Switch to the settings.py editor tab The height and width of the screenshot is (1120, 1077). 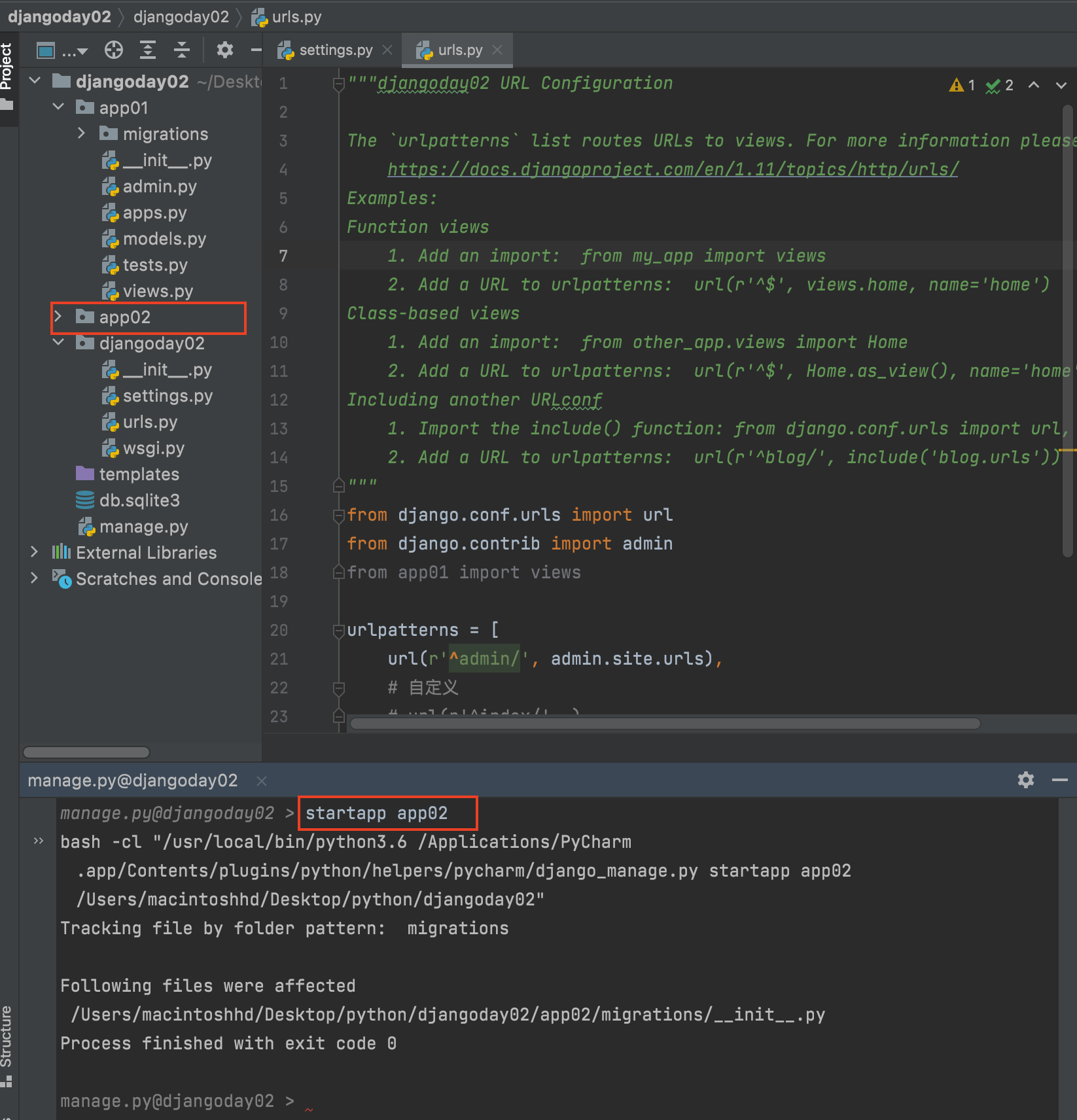pos(325,50)
